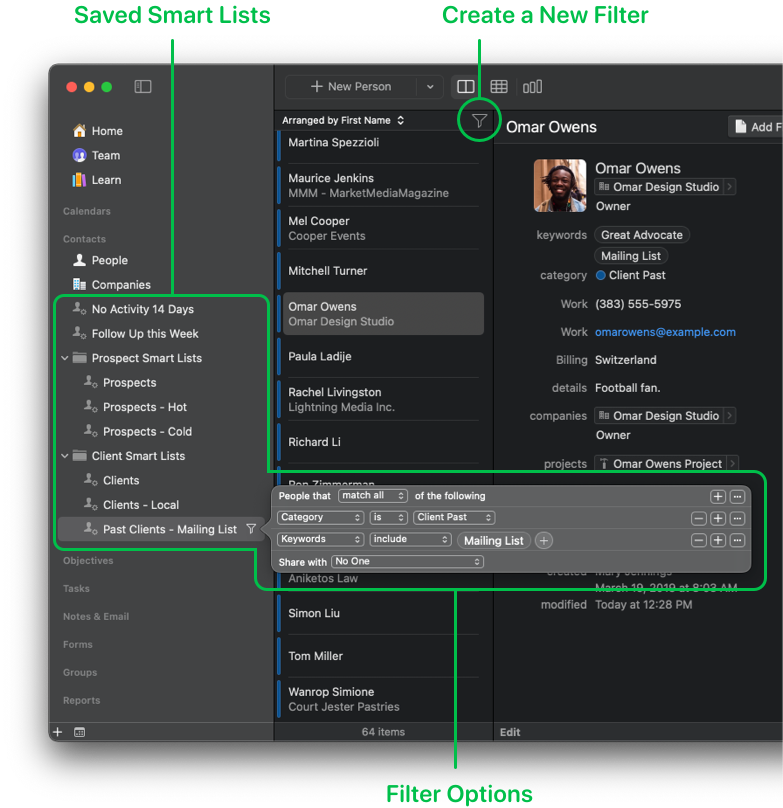Select the Clients smart list

(112, 480)
